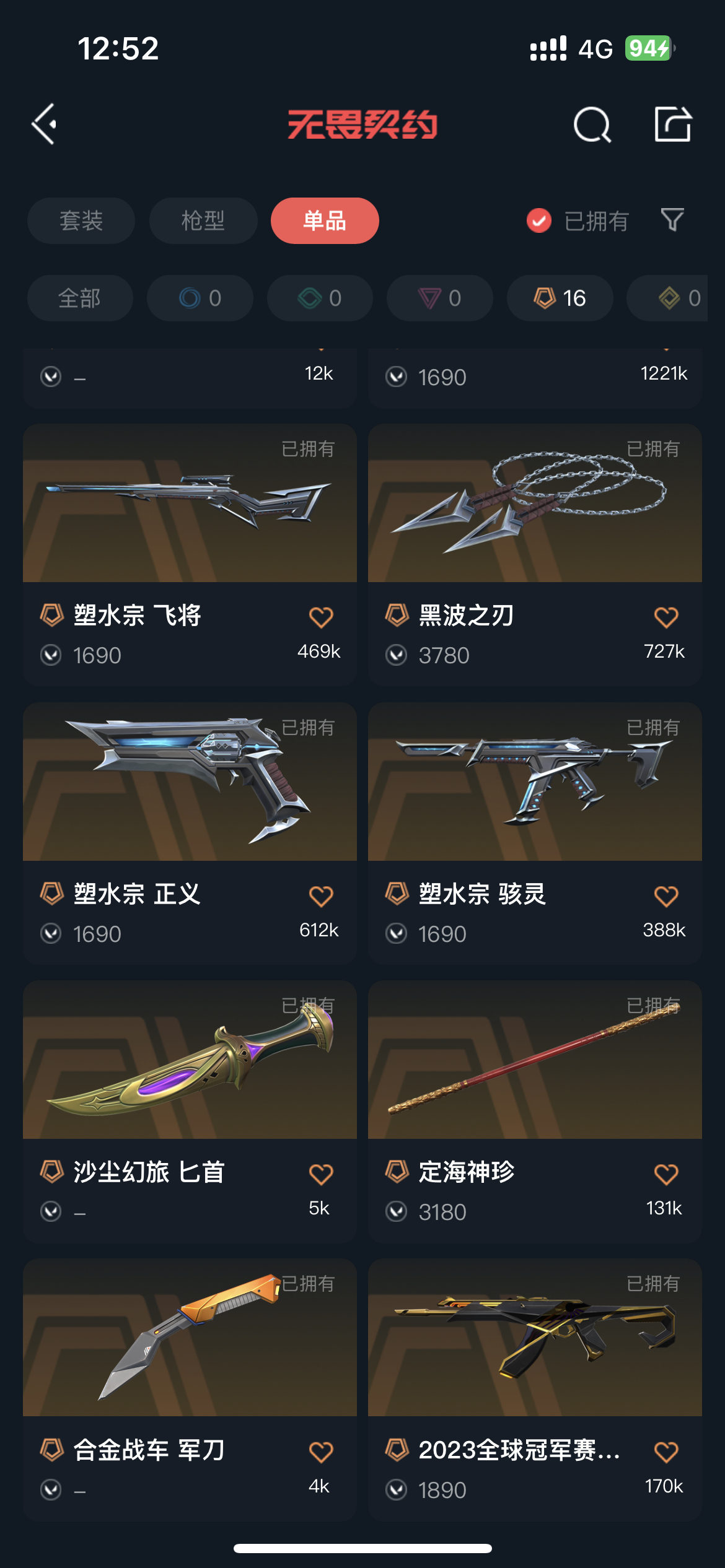725x1568 pixels.
Task: Open the funnel filter icon
Action: tap(673, 220)
